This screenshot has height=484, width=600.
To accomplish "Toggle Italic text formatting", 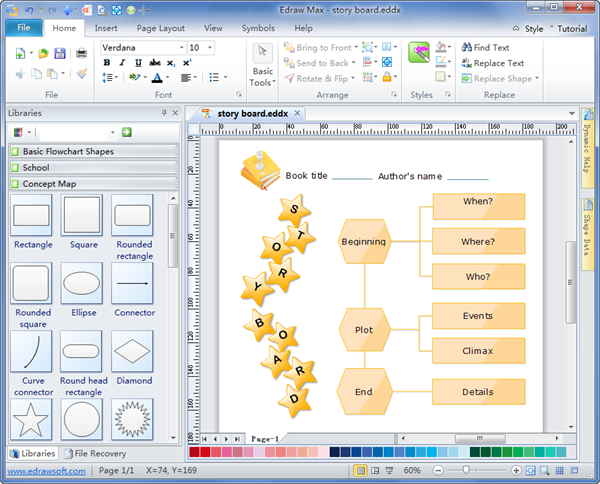I will point(122,62).
